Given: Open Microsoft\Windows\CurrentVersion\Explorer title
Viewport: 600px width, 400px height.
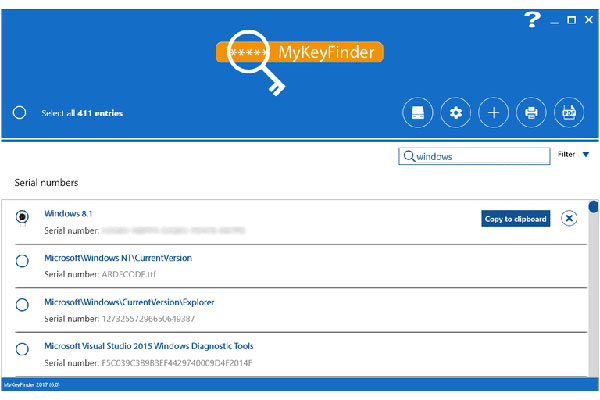Looking at the screenshot, I should tap(129, 302).
